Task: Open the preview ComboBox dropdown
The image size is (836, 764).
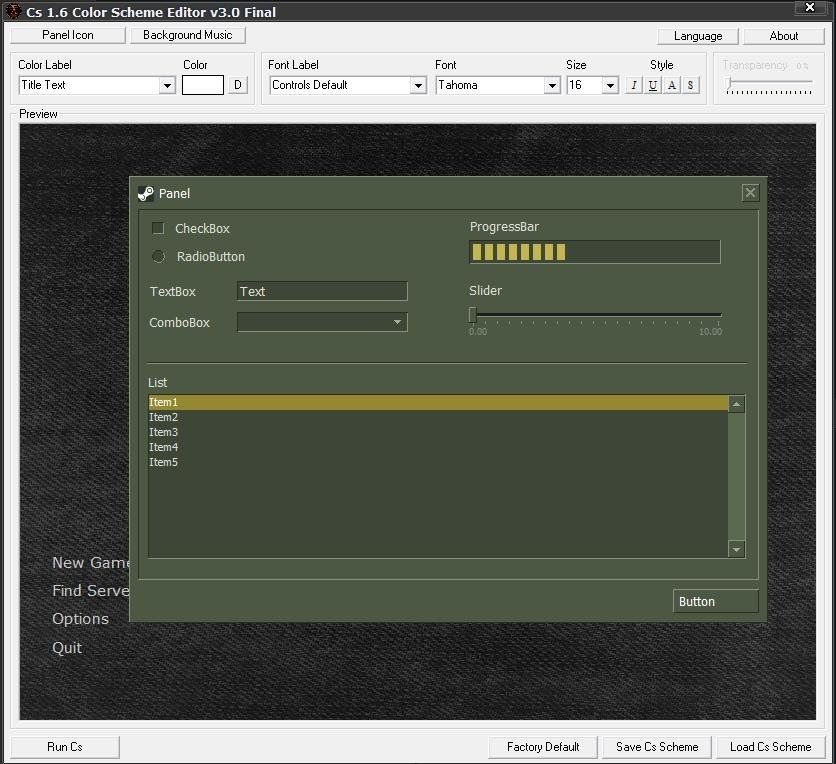Action: 397,322
